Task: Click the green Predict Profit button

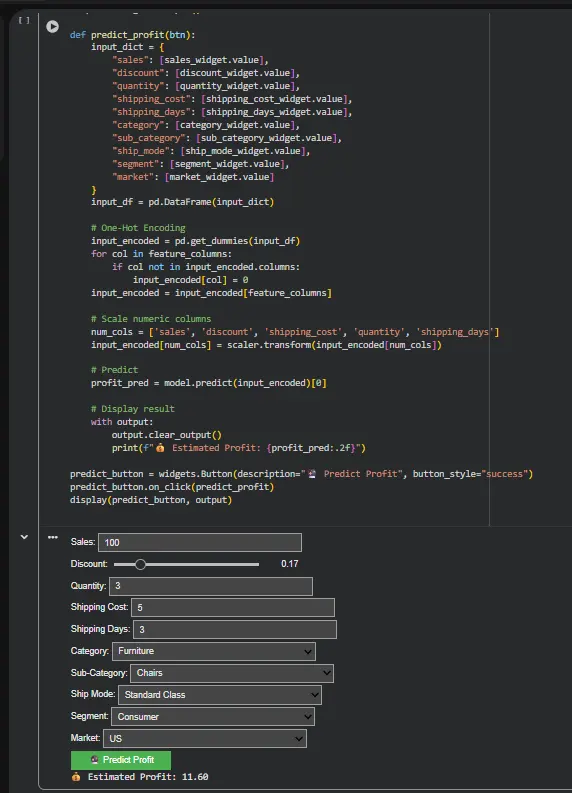Action: coord(121,760)
